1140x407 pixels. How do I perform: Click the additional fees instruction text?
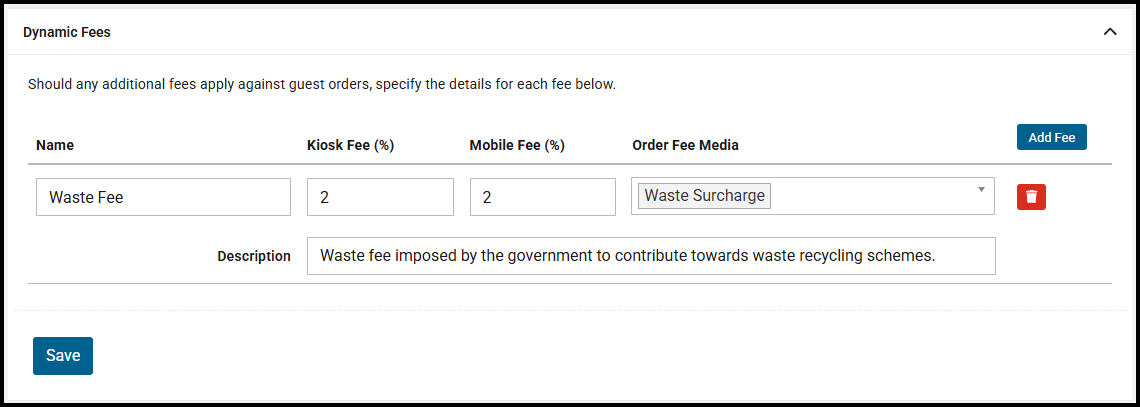(322, 84)
